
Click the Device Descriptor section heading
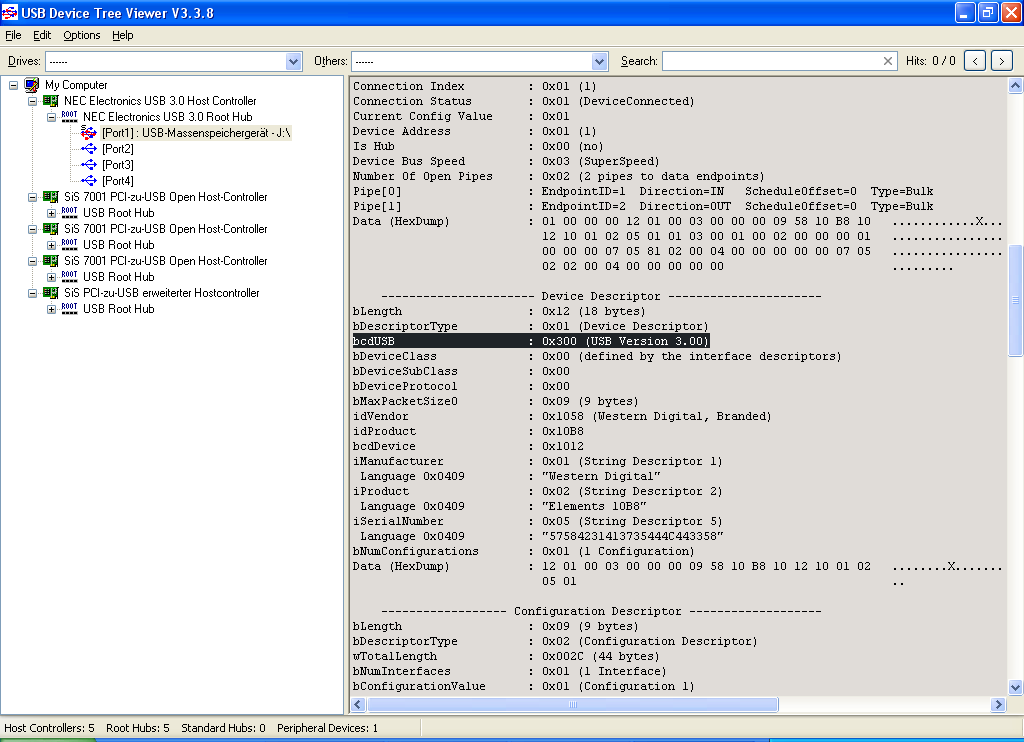point(601,296)
